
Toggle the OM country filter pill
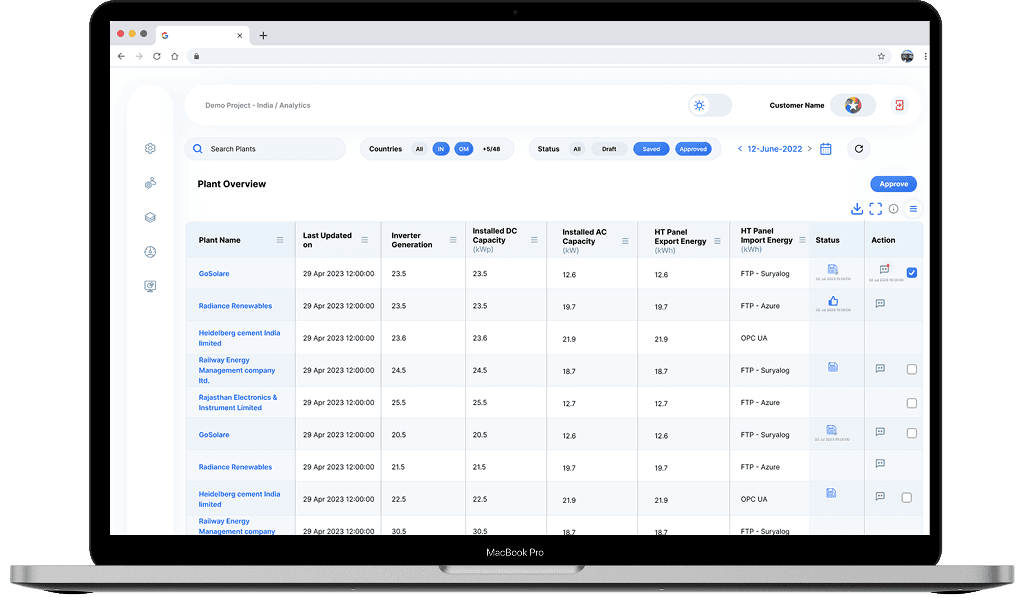tap(464, 149)
